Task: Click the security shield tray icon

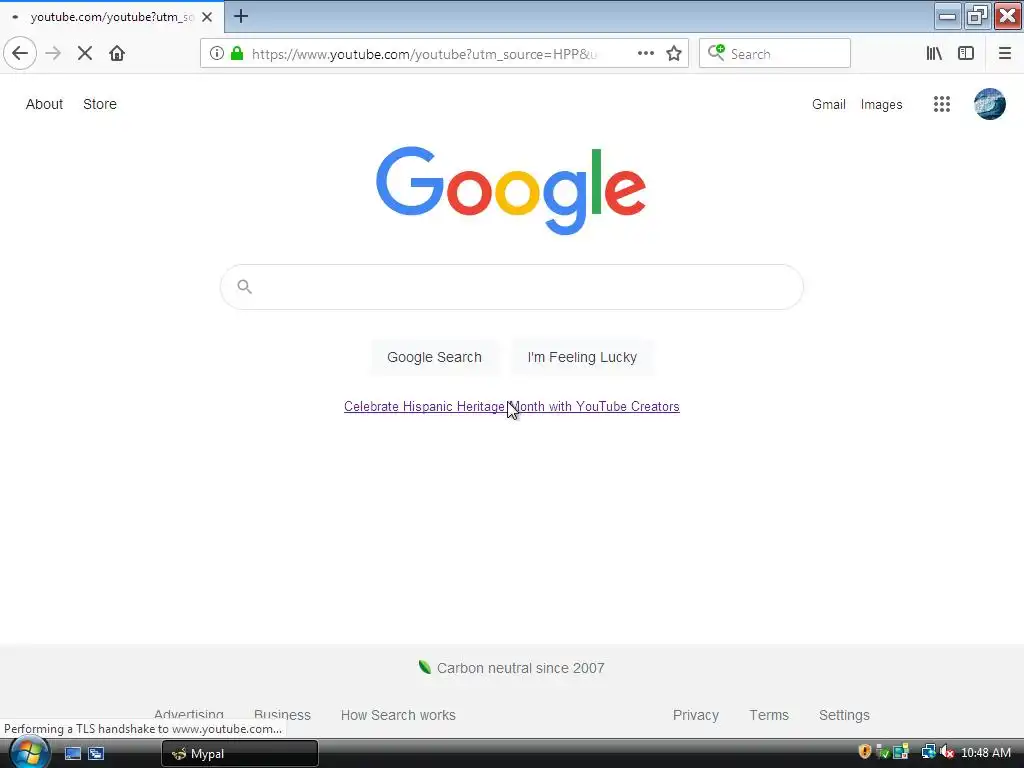Action: [865, 752]
